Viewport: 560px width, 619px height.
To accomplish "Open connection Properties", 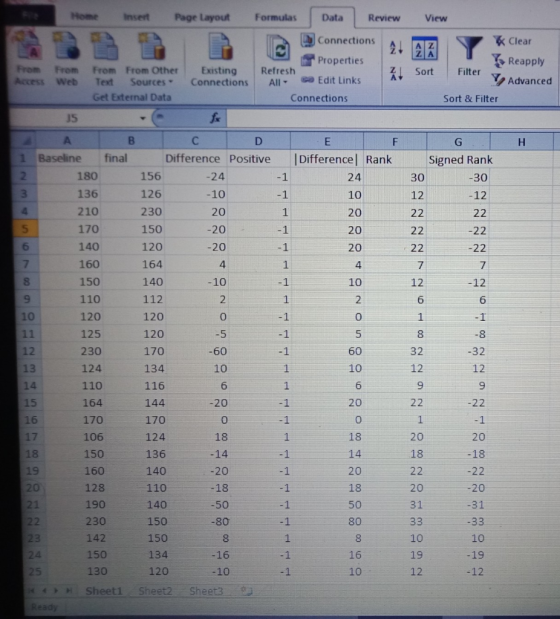I will click(x=332, y=60).
